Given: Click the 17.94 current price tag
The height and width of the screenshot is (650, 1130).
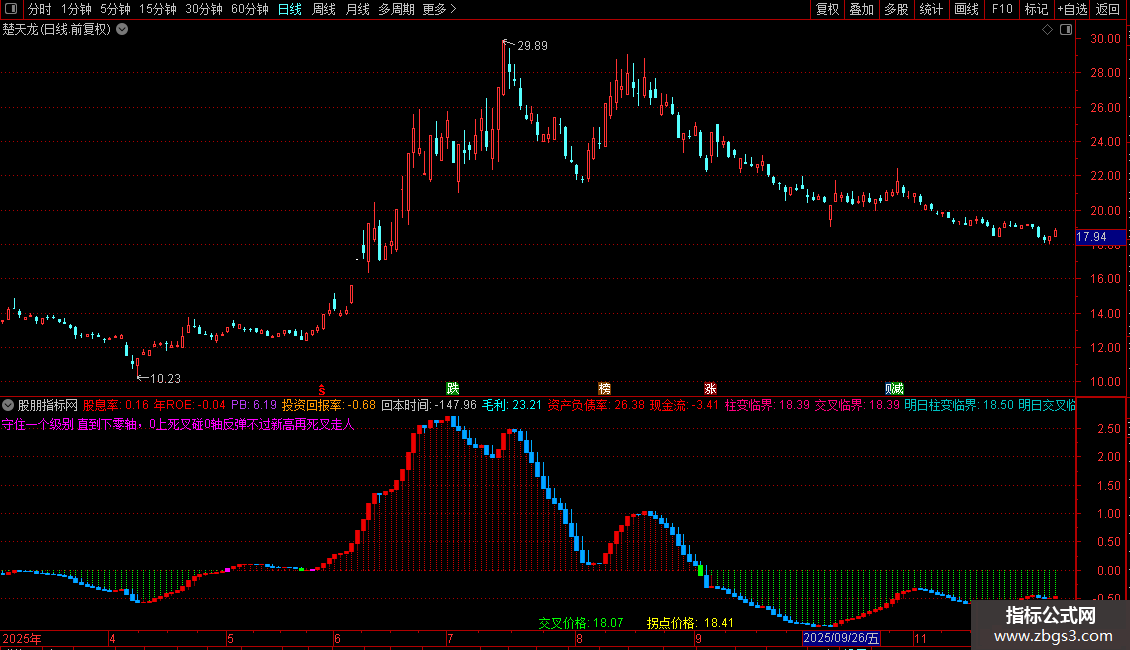Looking at the screenshot, I should pyautogui.click(x=1100, y=237).
